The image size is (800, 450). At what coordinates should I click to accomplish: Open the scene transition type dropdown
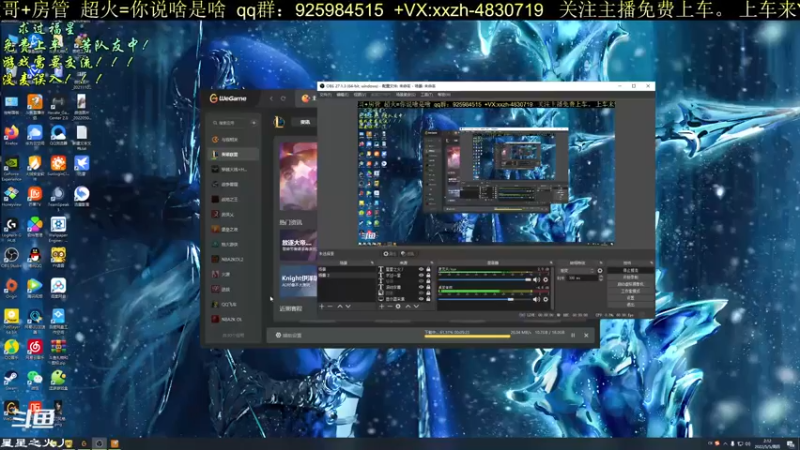point(577,270)
